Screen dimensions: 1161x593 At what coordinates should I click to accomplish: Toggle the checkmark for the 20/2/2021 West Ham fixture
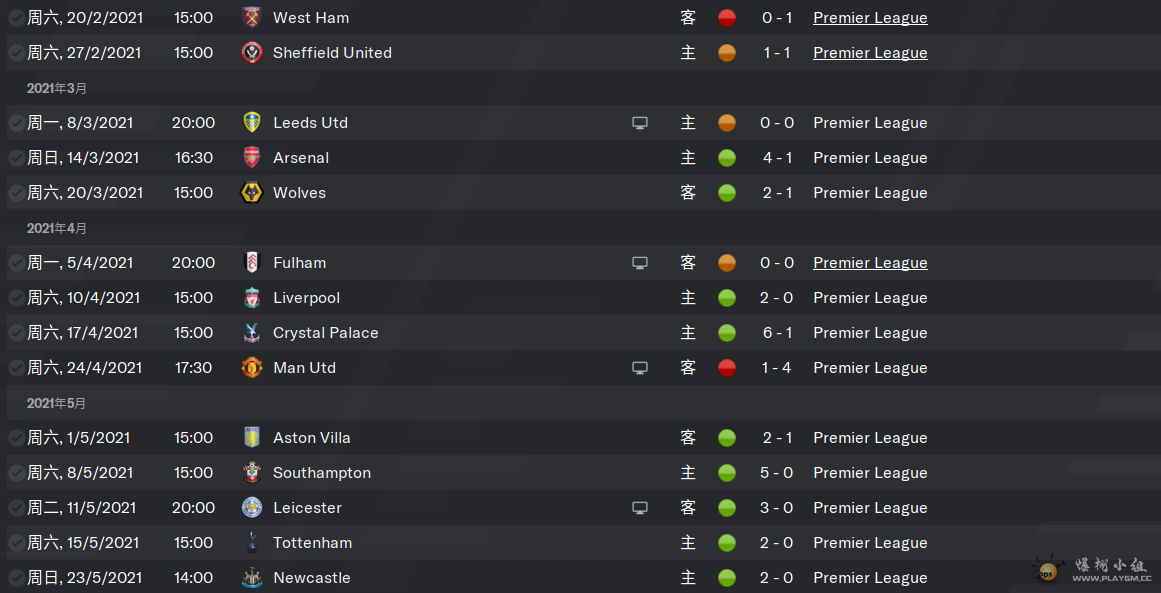(16, 18)
